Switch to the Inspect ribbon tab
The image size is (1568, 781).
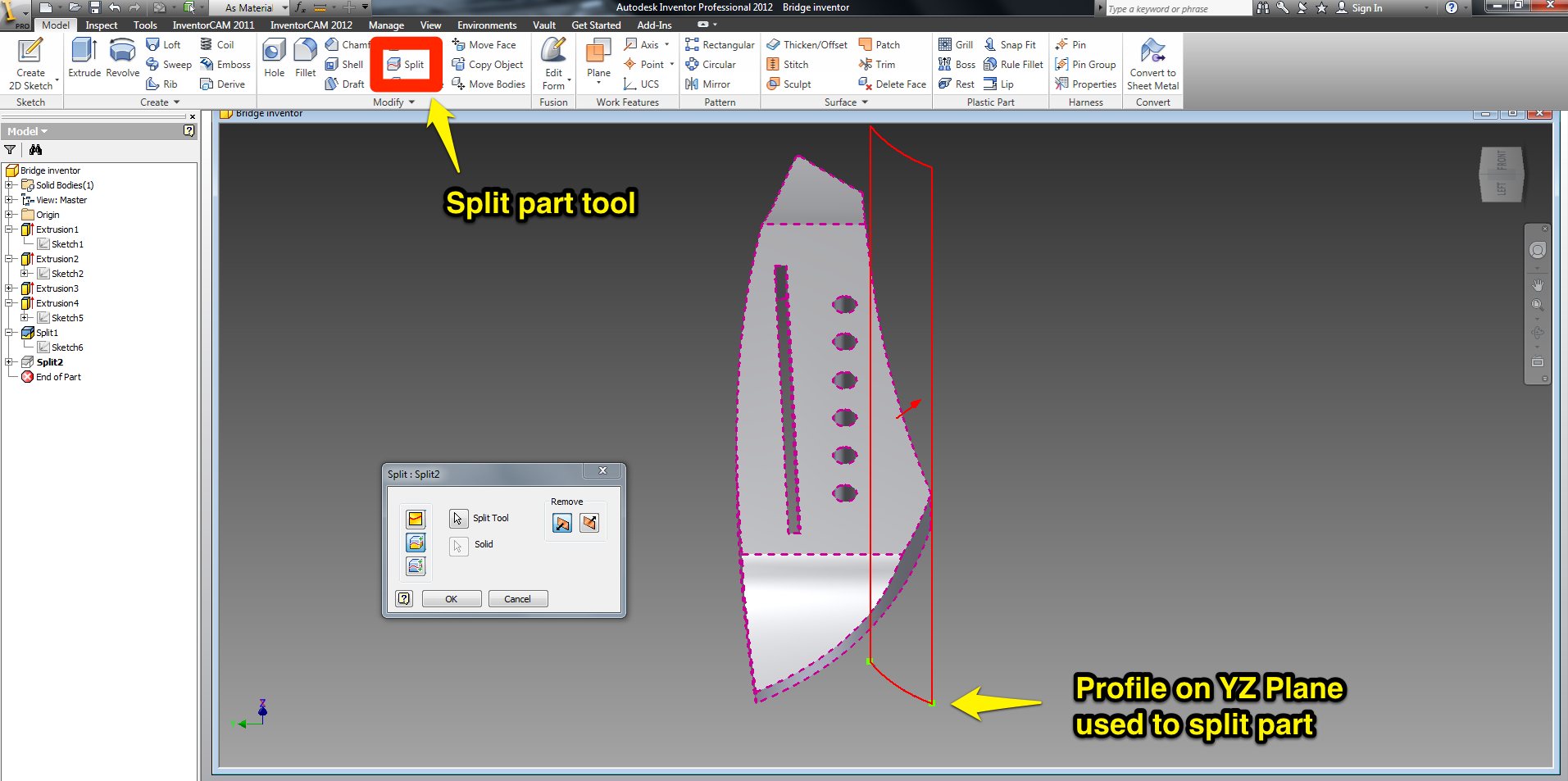pyautogui.click(x=102, y=25)
